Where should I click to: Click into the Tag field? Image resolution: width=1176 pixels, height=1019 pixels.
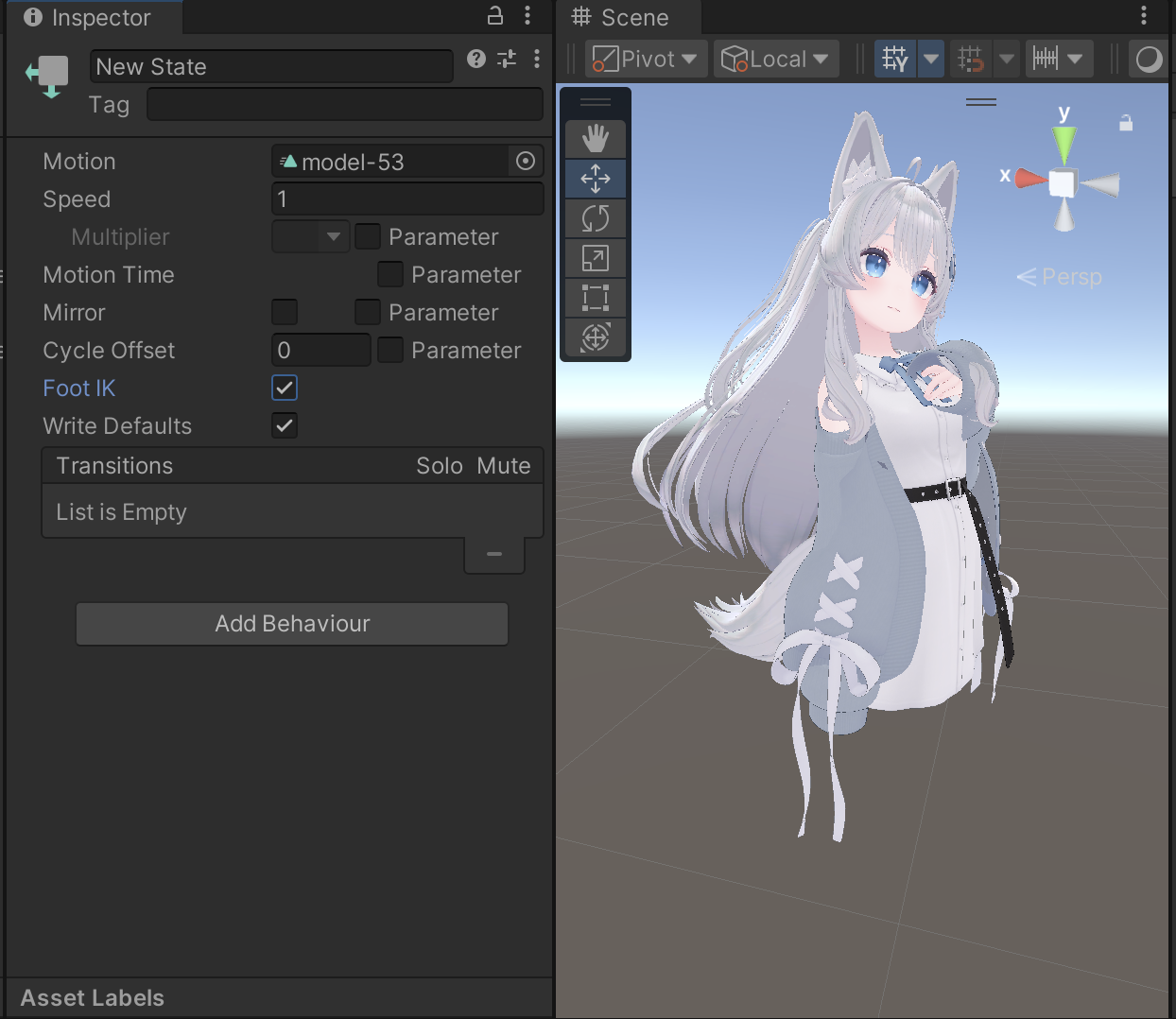point(345,105)
